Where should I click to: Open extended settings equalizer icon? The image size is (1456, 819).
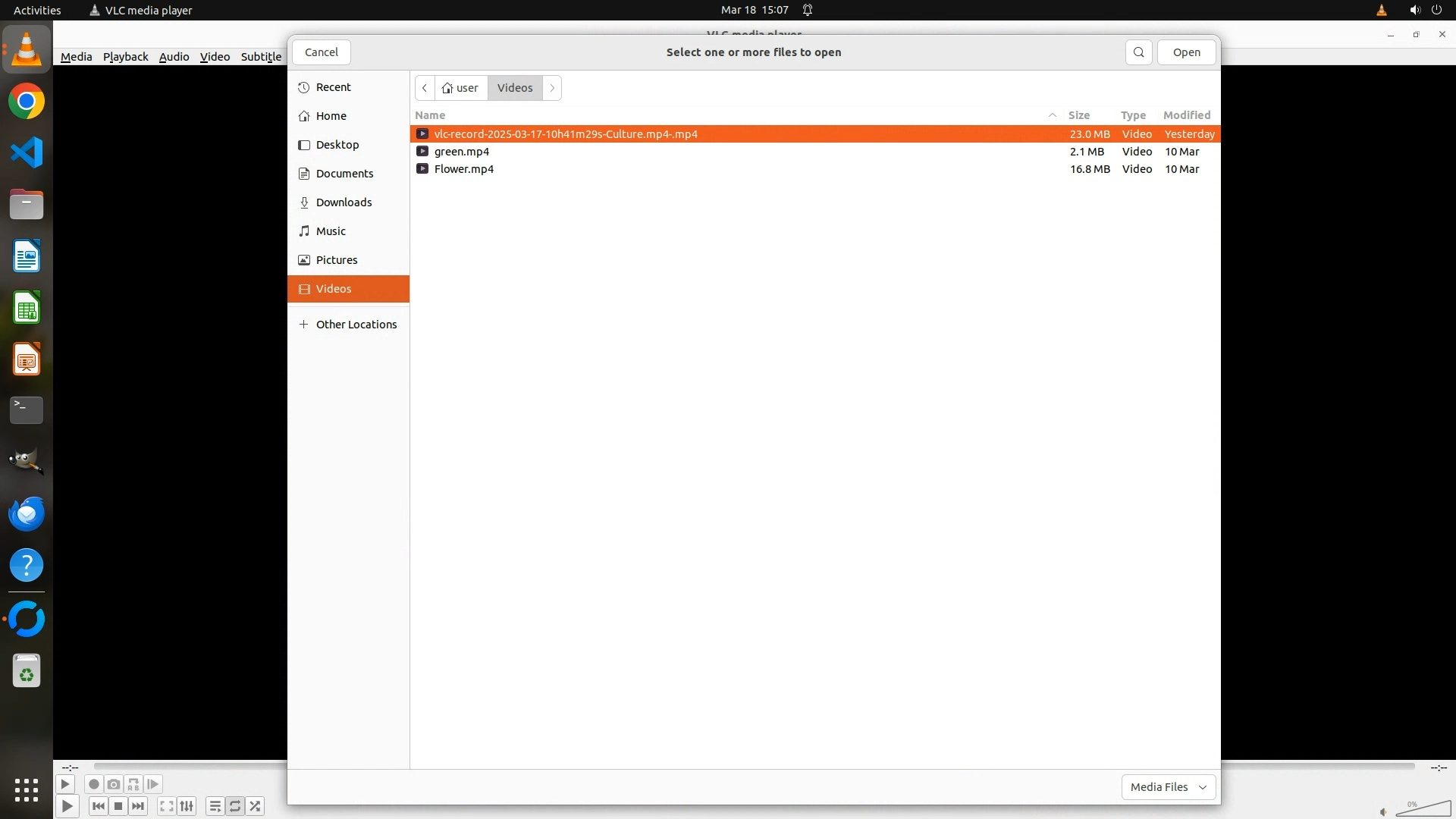coord(187,806)
